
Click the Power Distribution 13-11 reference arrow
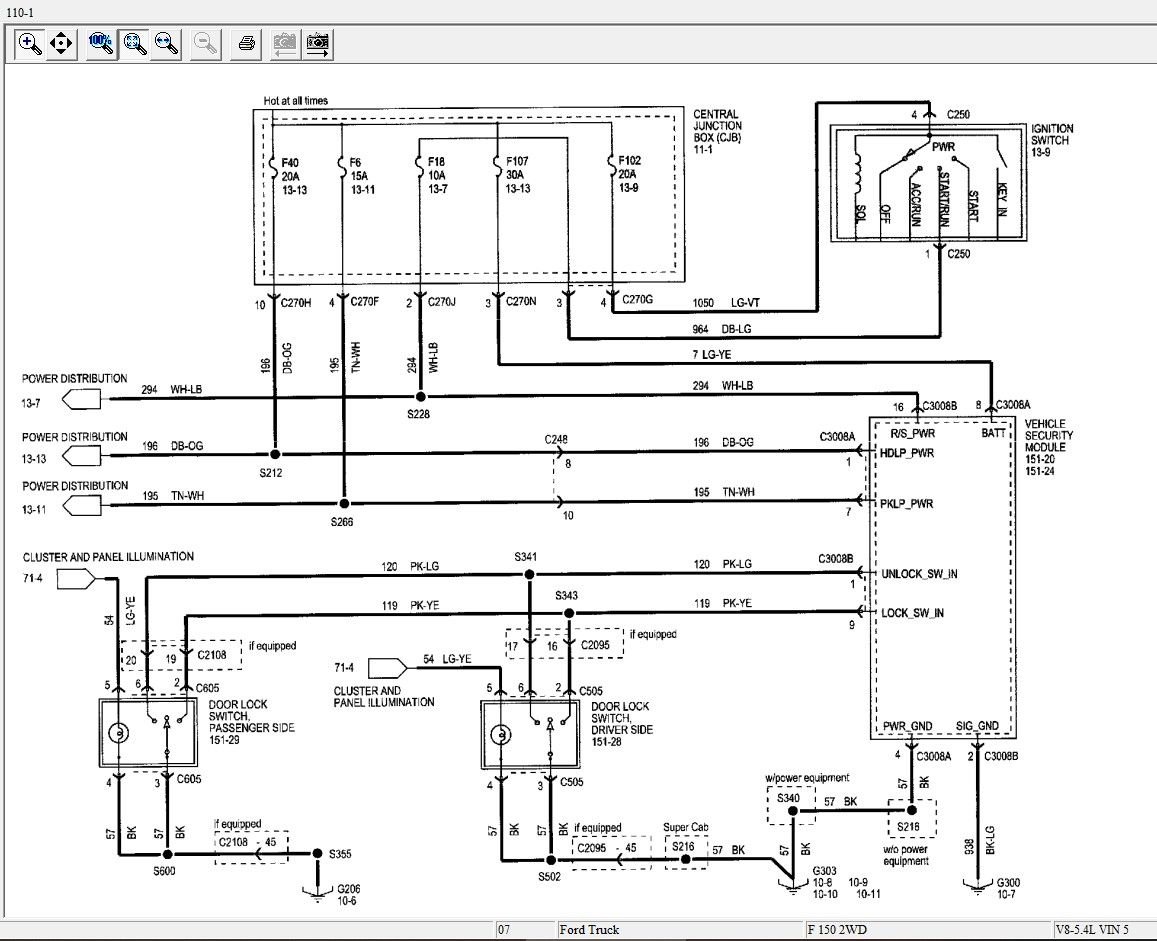(83, 507)
